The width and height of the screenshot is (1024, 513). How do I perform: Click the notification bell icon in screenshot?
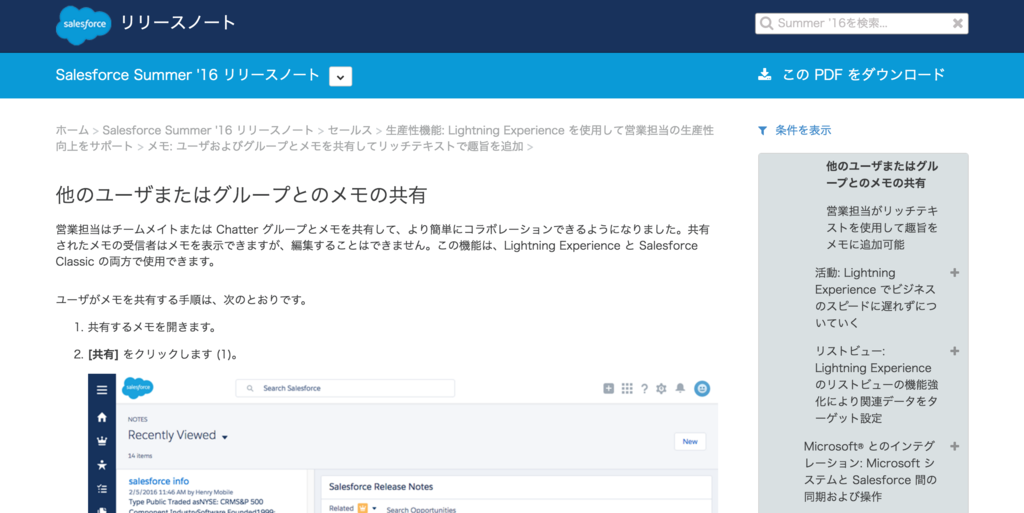tap(680, 388)
